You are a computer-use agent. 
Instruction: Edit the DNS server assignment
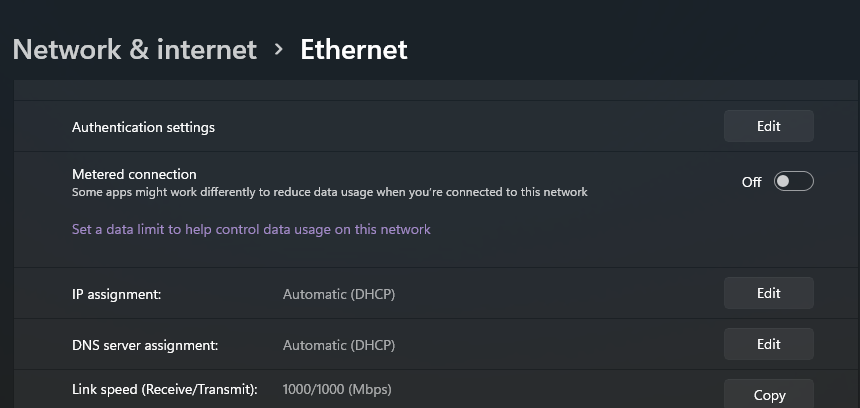click(768, 344)
